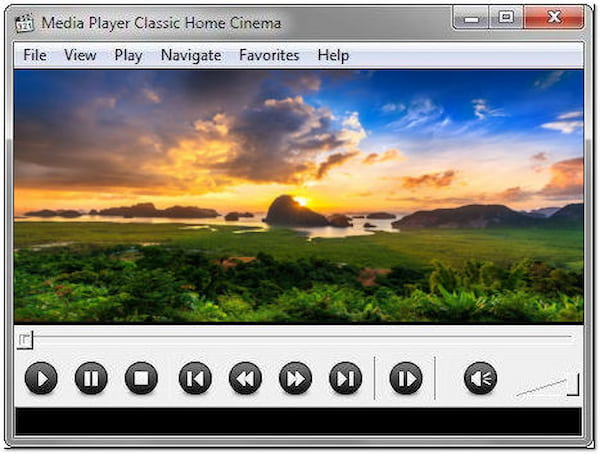Click the black status bar area

(298, 421)
